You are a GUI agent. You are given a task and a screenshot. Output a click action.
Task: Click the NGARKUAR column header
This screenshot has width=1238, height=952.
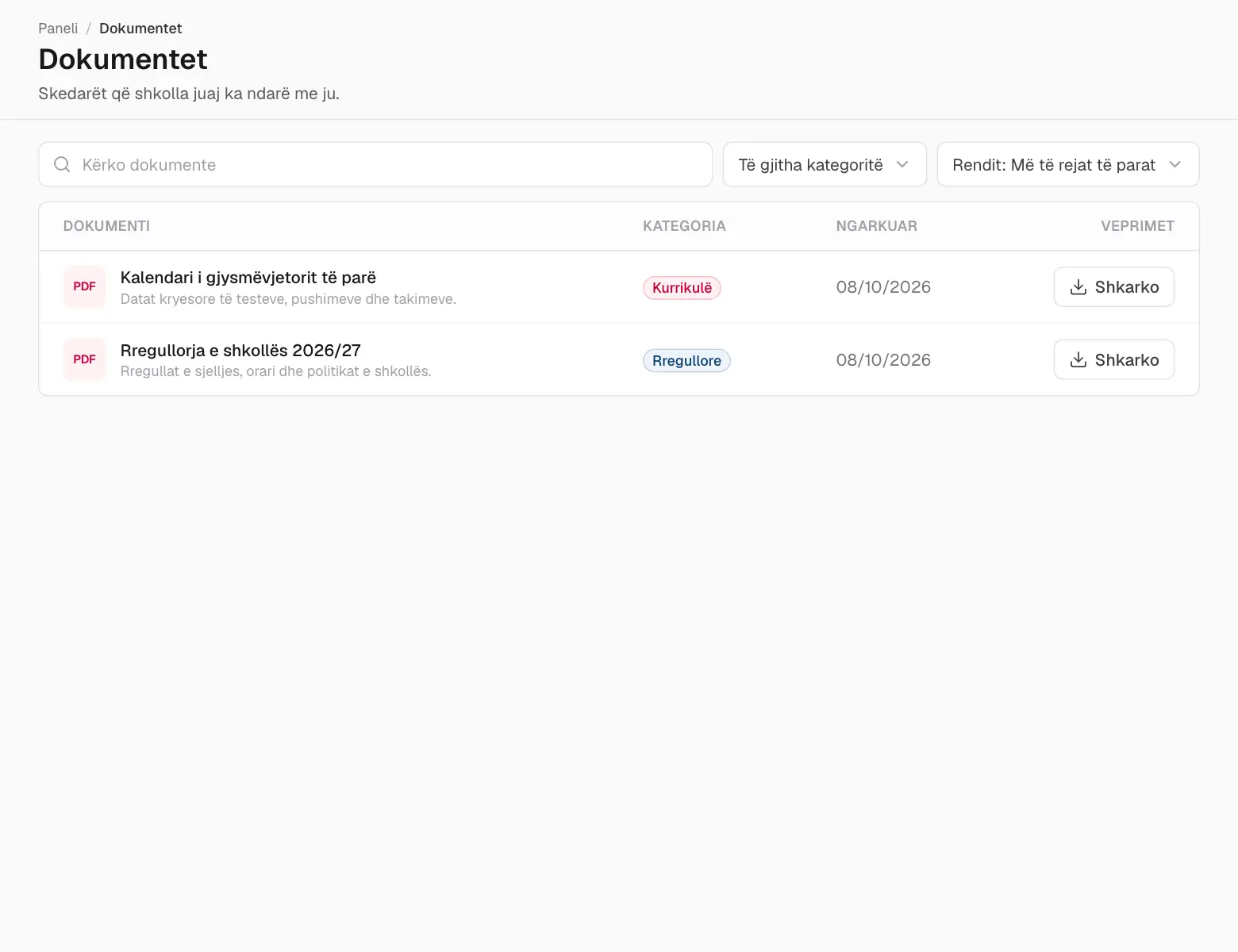point(876,226)
